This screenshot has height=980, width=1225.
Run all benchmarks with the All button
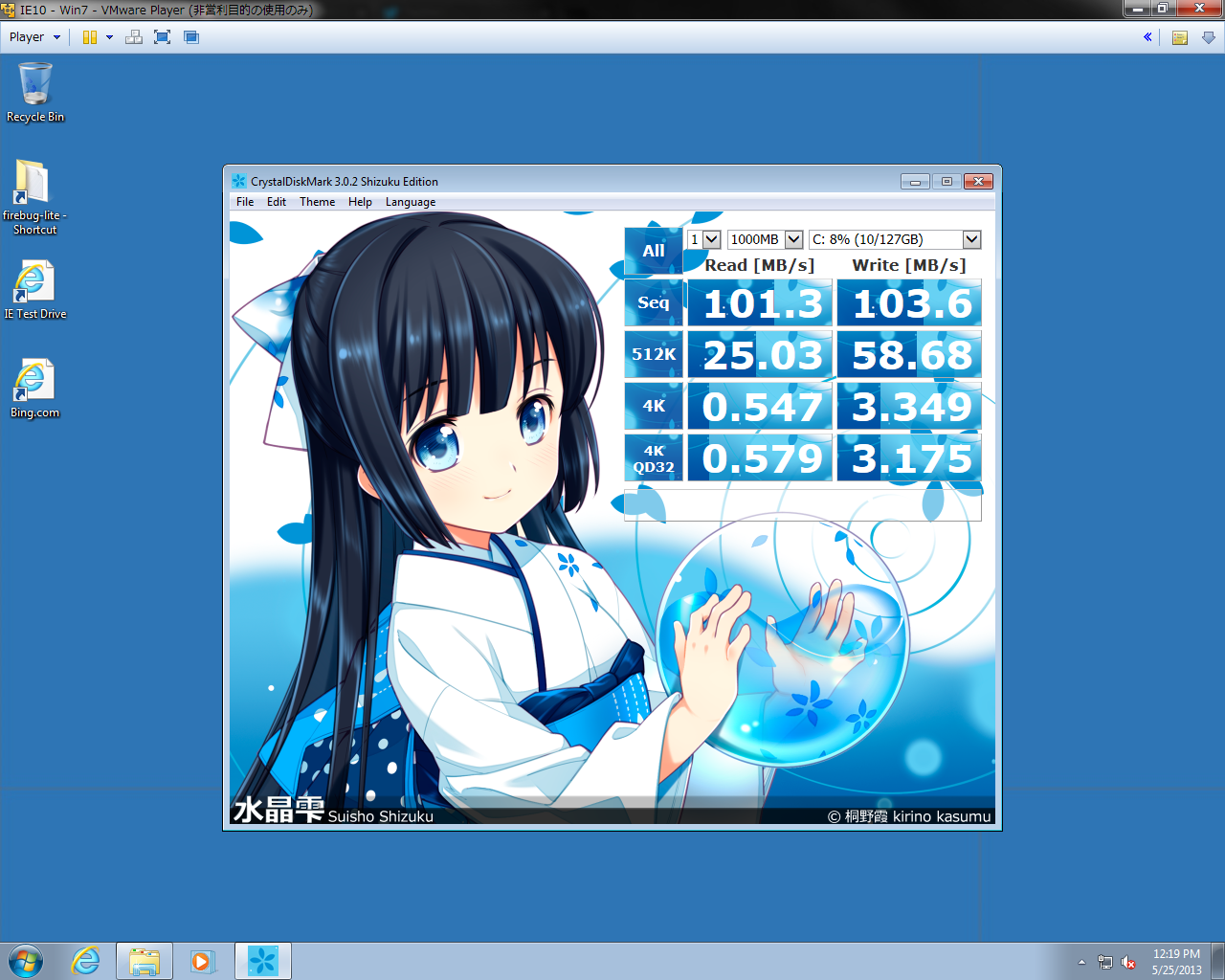(654, 251)
